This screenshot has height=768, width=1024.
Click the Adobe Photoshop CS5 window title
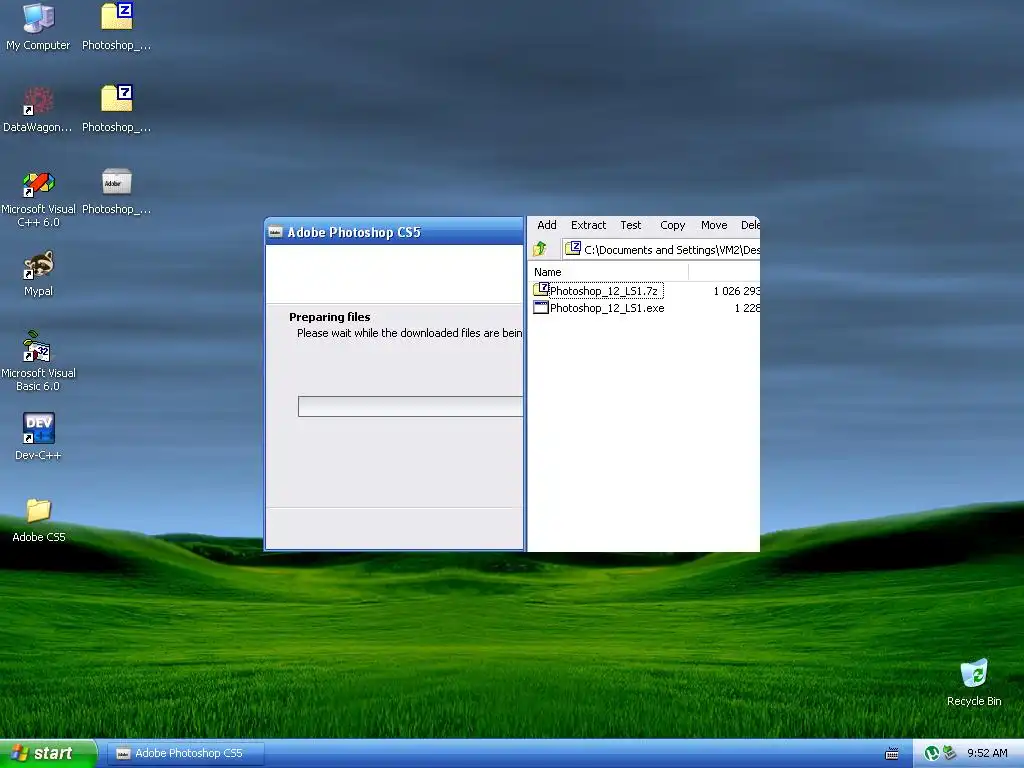tap(354, 232)
